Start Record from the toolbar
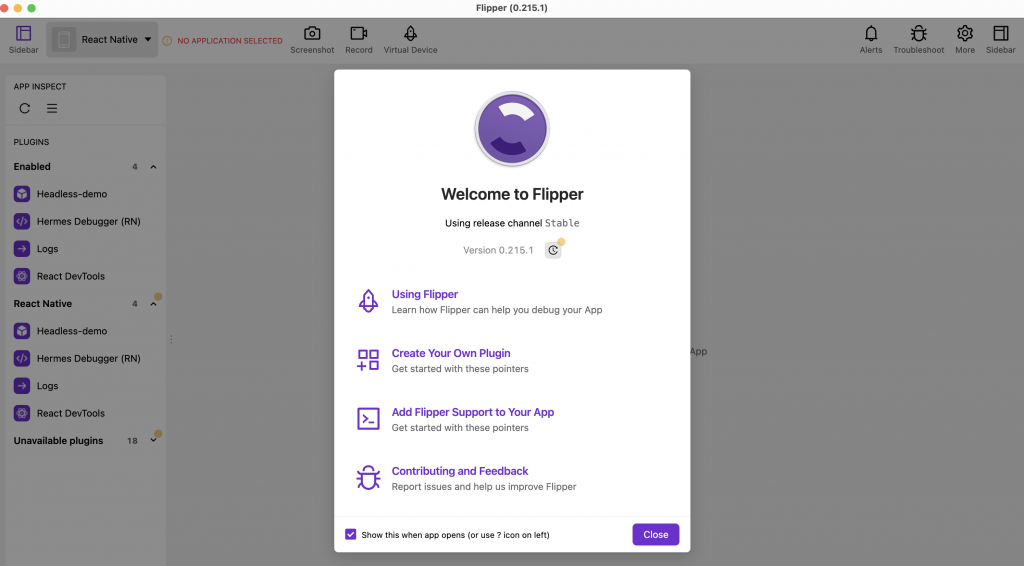 click(359, 39)
